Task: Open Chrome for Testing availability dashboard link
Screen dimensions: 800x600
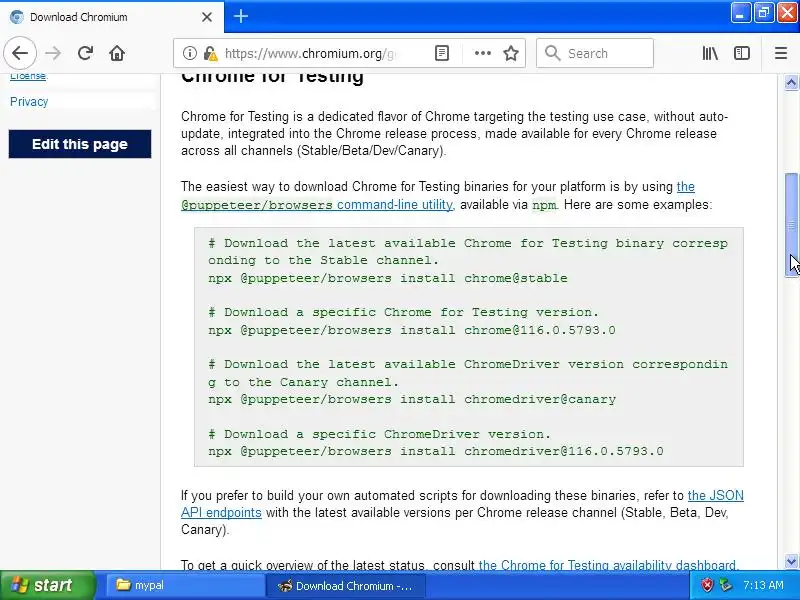Action: pyautogui.click(x=608, y=565)
